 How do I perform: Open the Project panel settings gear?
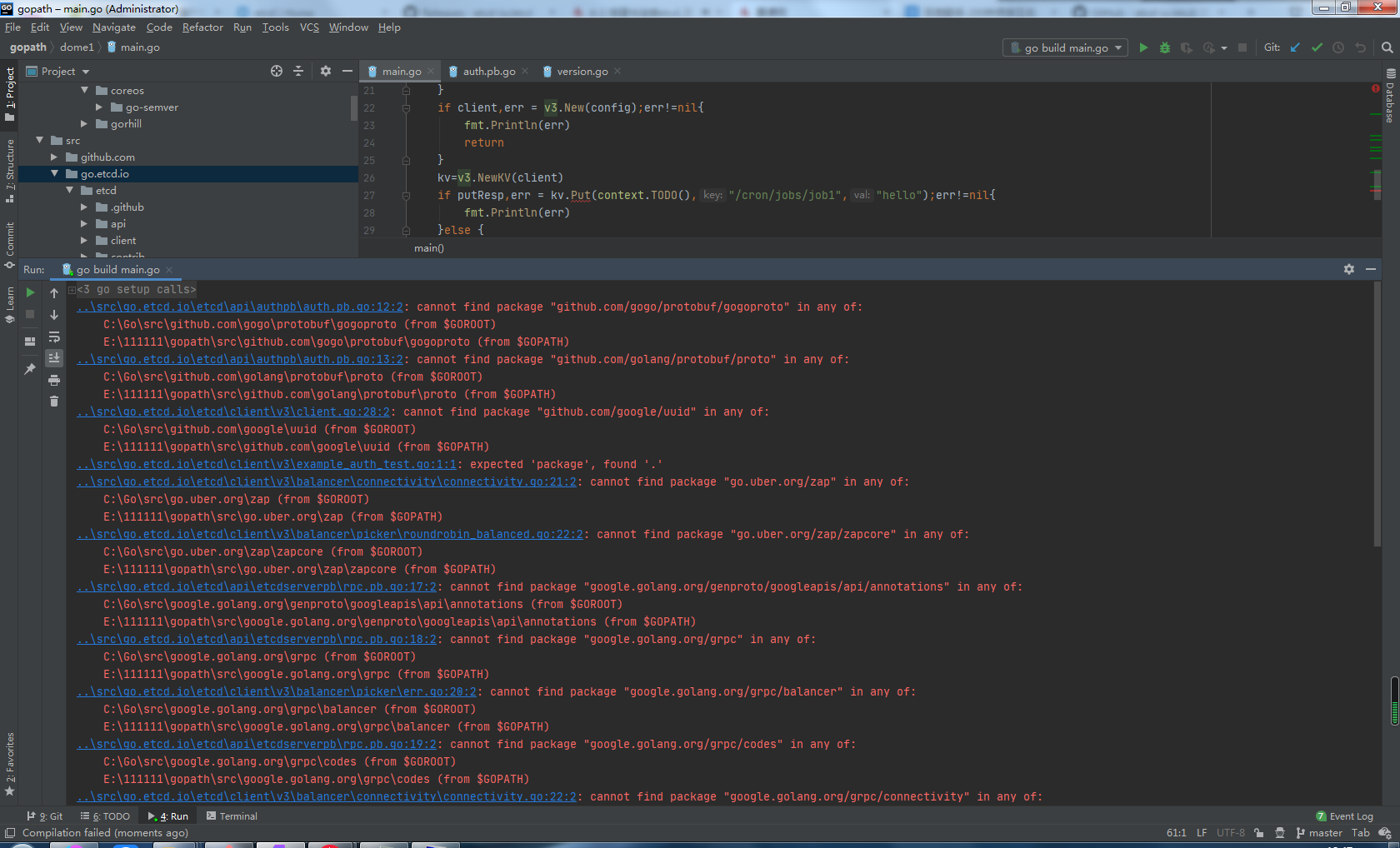(326, 72)
